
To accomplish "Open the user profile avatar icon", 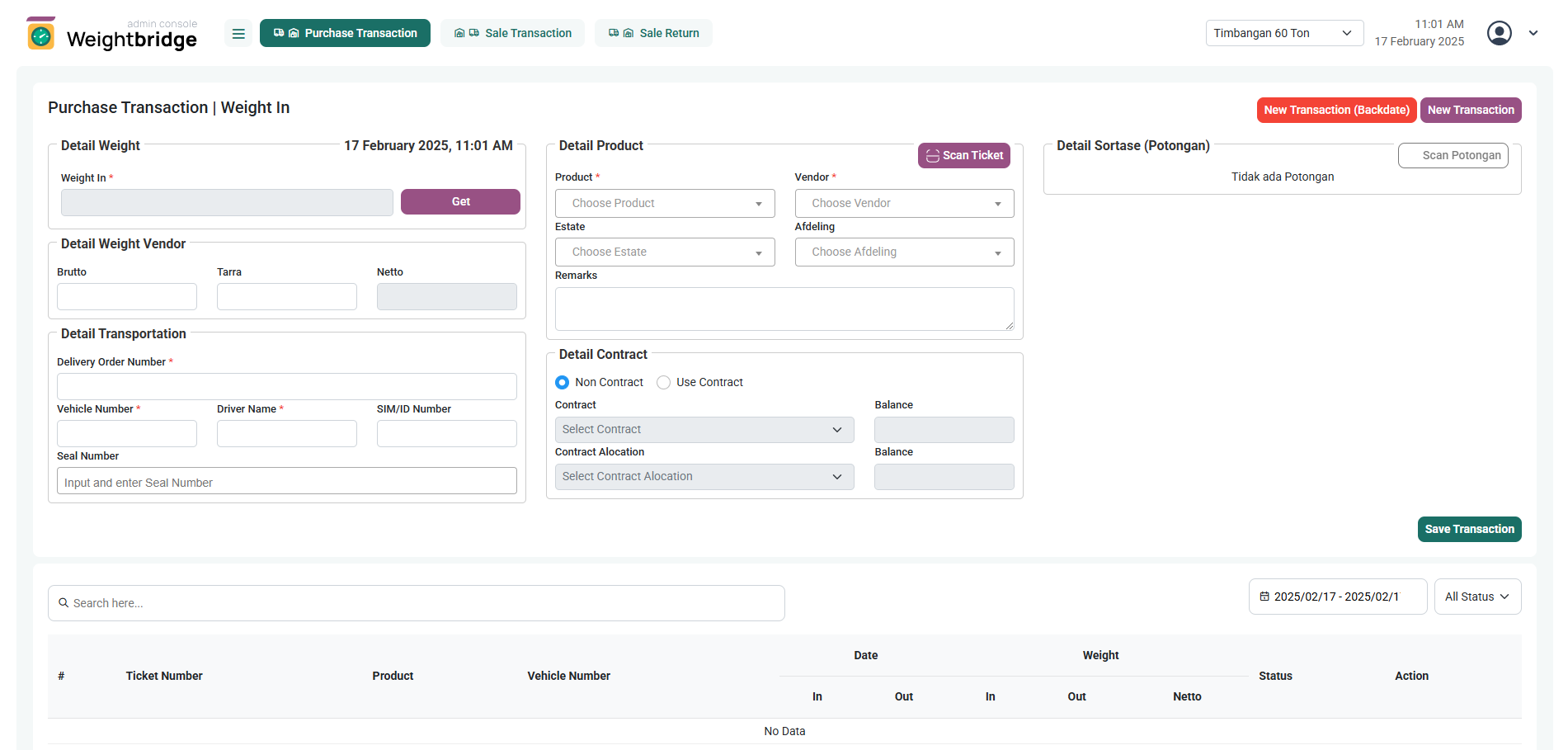I will click(x=1499, y=33).
